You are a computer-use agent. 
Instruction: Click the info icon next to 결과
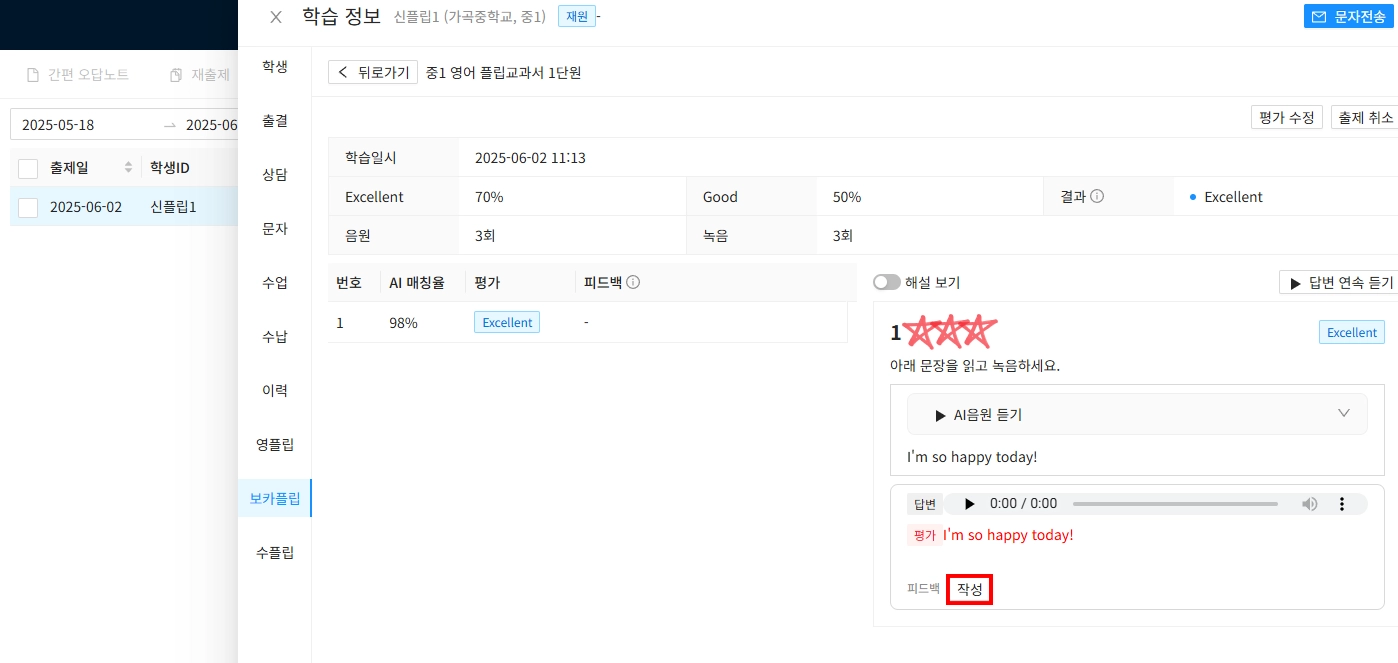tap(1097, 197)
